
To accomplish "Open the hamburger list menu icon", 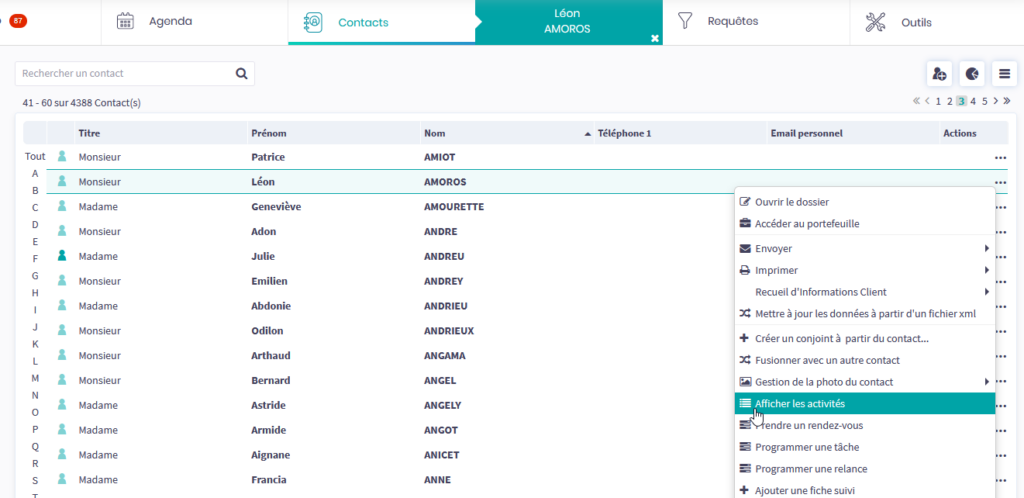I will tap(1004, 74).
